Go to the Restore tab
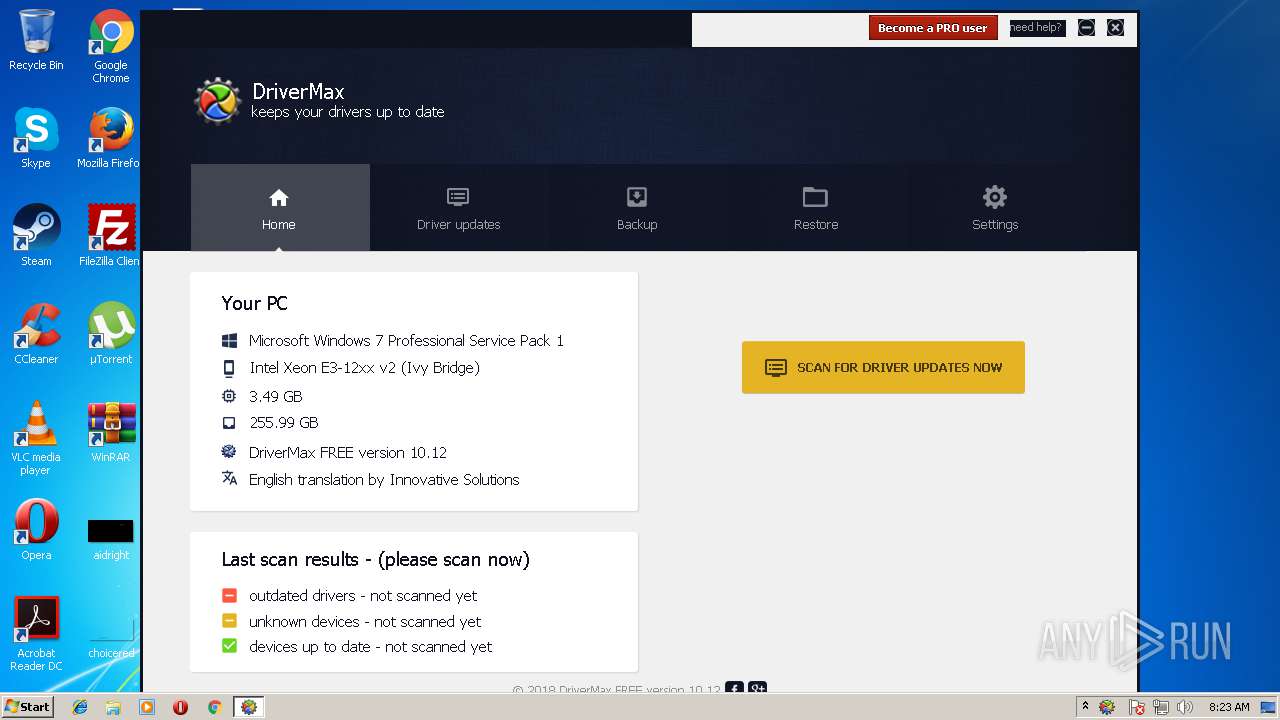This screenshot has height=720, width=1280. (816, 207)
